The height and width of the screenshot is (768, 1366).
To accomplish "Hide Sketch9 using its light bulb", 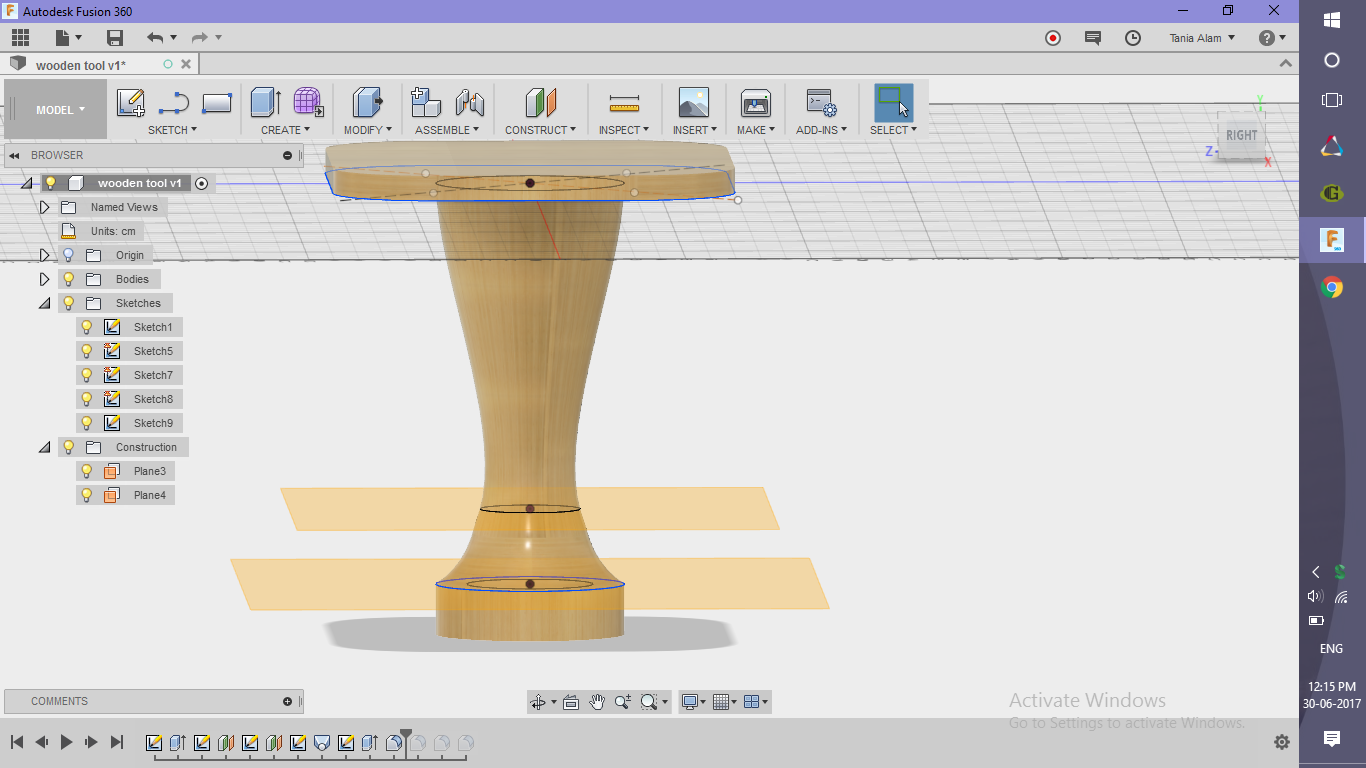I will pos(87,423).
